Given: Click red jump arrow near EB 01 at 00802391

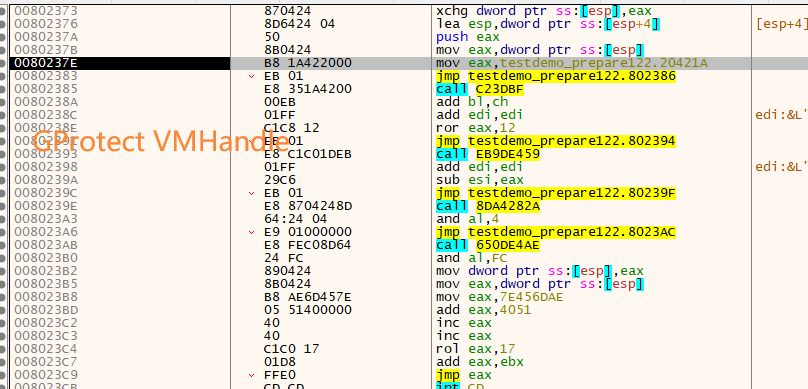Looking at the screenshot, I should pos(251,141).
